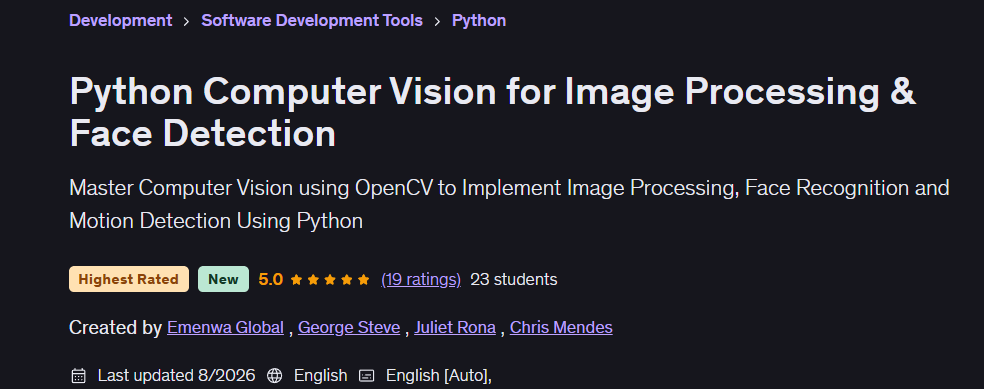Screen dimensions: 984x389
Task: Click the closed captions icon
Action: coord(366,376)
